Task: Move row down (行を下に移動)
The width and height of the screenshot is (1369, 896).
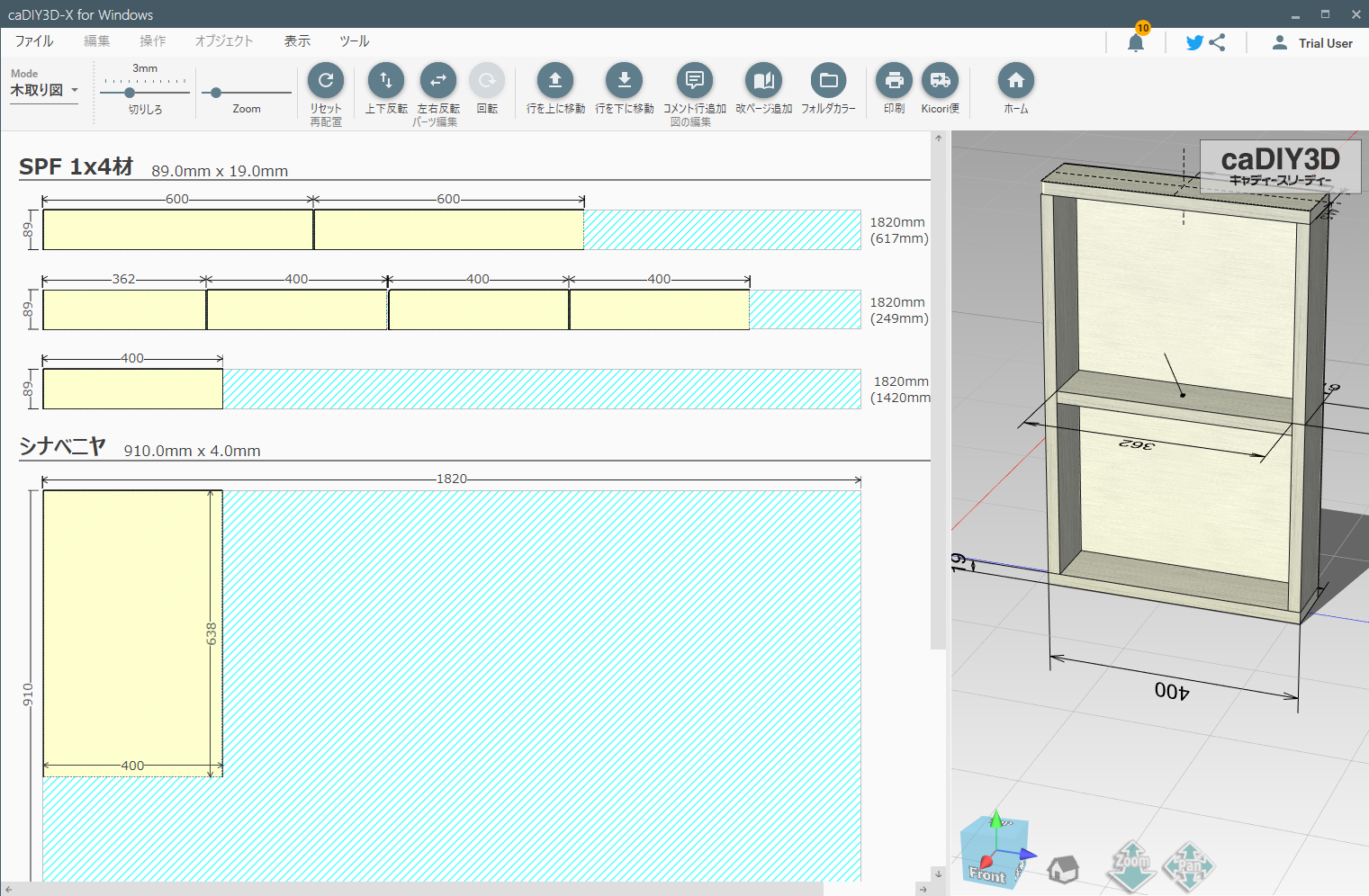Action: 625,81
